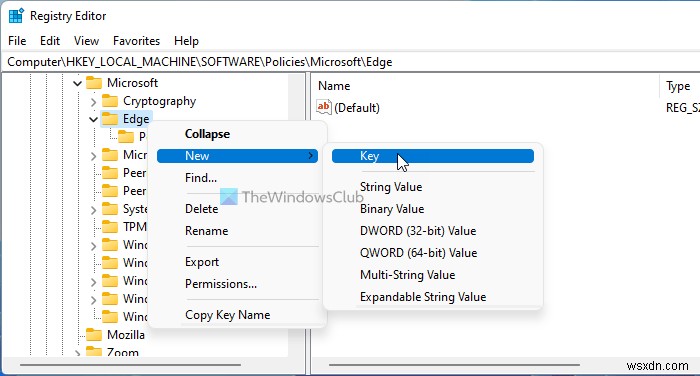
Task: Open the Edit menu
Action: [x=50, y=41]
